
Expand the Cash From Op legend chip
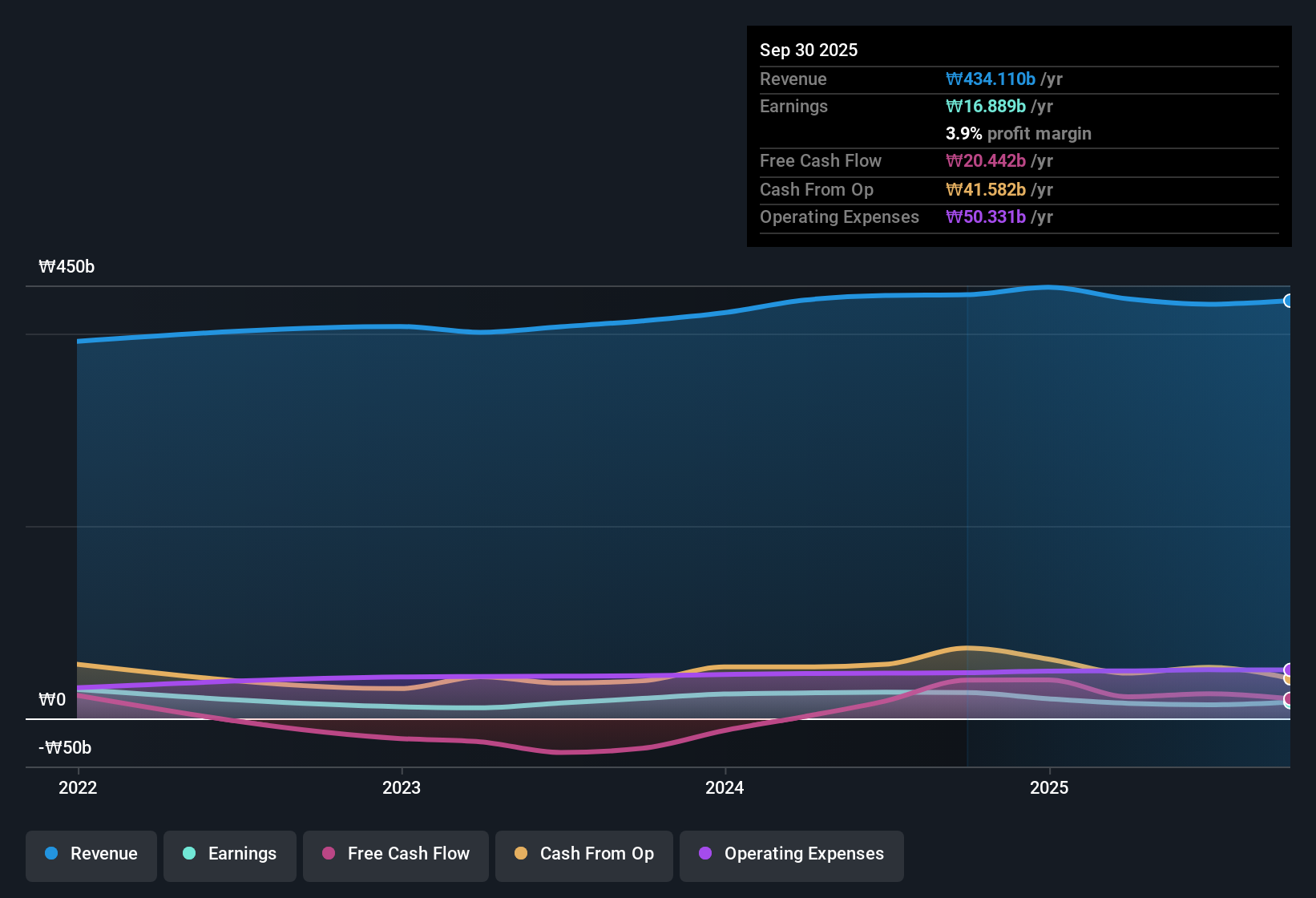click(x=583, y=856)
